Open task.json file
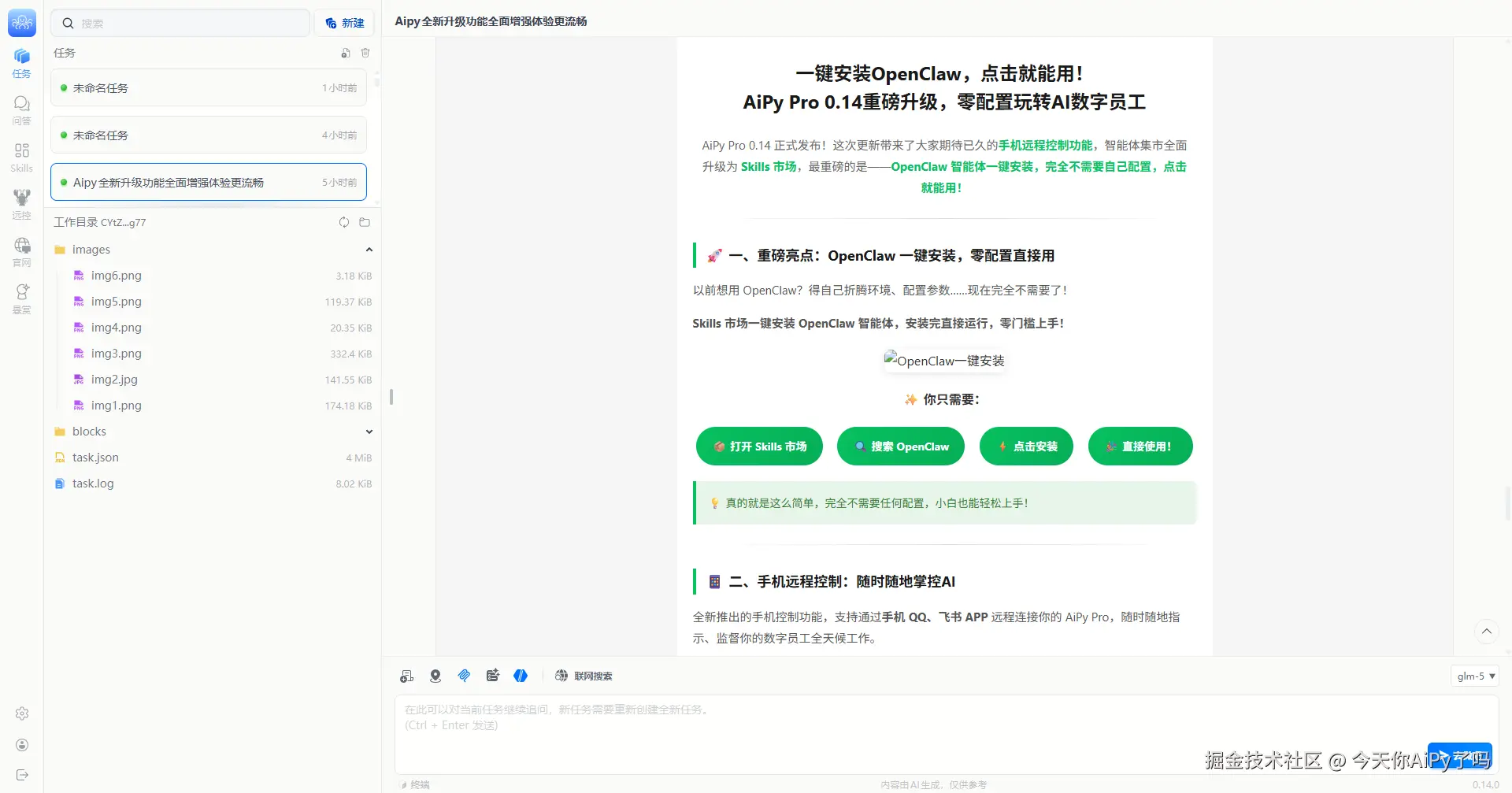Screen dimensions: 1512x793 tap(213, 458)
